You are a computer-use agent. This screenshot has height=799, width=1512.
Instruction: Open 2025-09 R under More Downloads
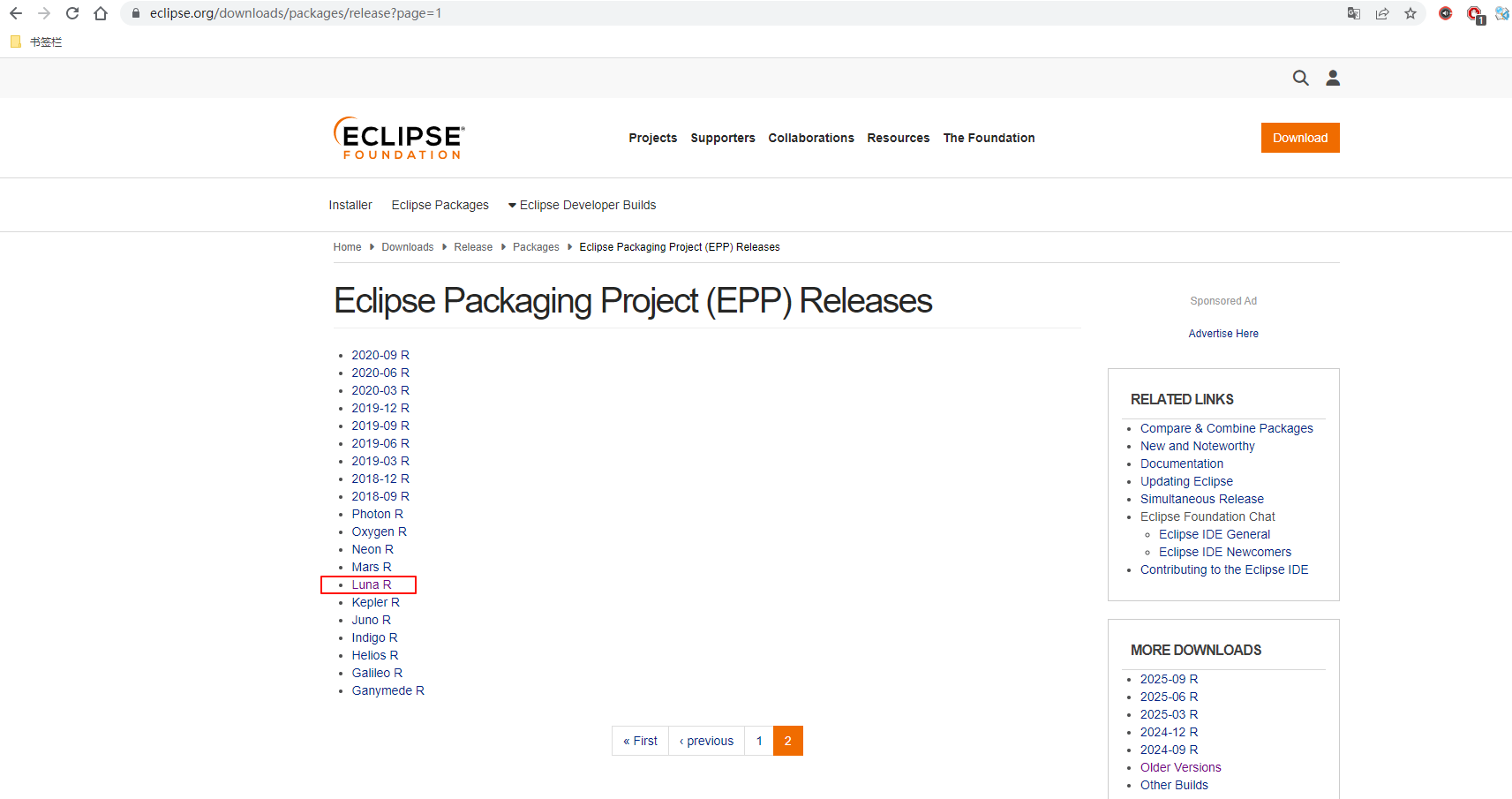tap(1169, 679)
